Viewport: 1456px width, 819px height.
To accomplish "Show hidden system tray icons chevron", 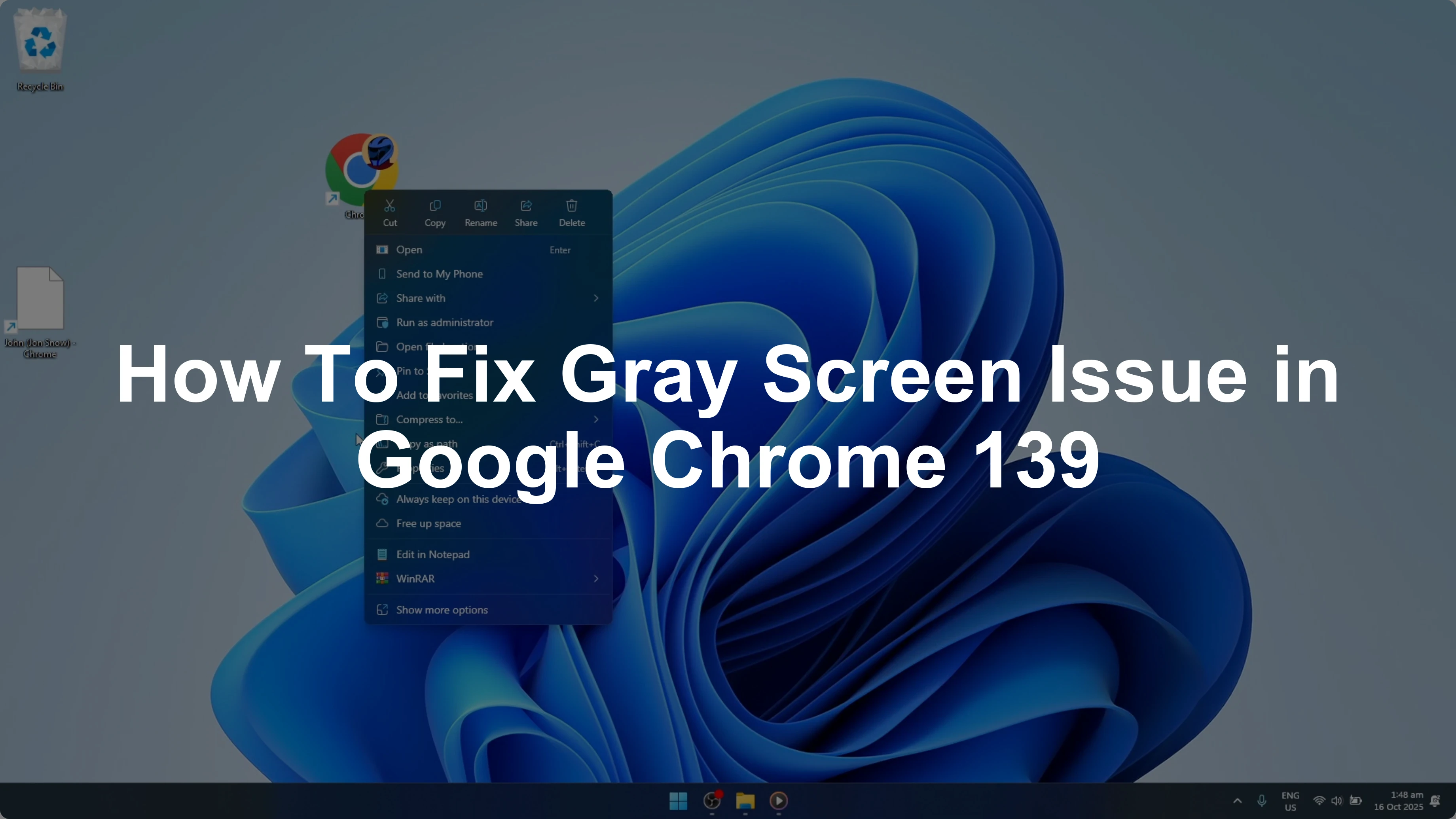I will click(x=1237, y=800).
